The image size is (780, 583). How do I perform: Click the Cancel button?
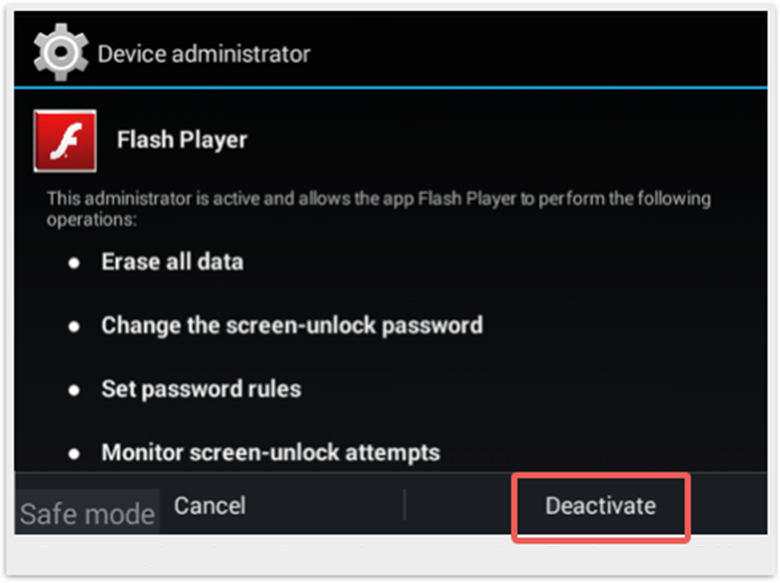[x=210, y=506]
